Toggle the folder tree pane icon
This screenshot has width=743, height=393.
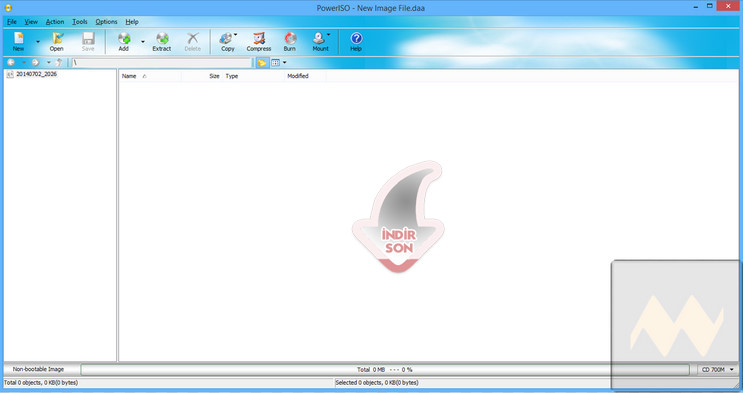pos(262,62)
